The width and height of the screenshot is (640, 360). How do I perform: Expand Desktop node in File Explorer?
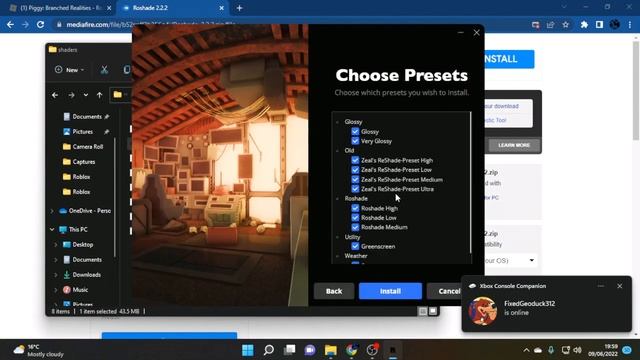pos(56,244)
